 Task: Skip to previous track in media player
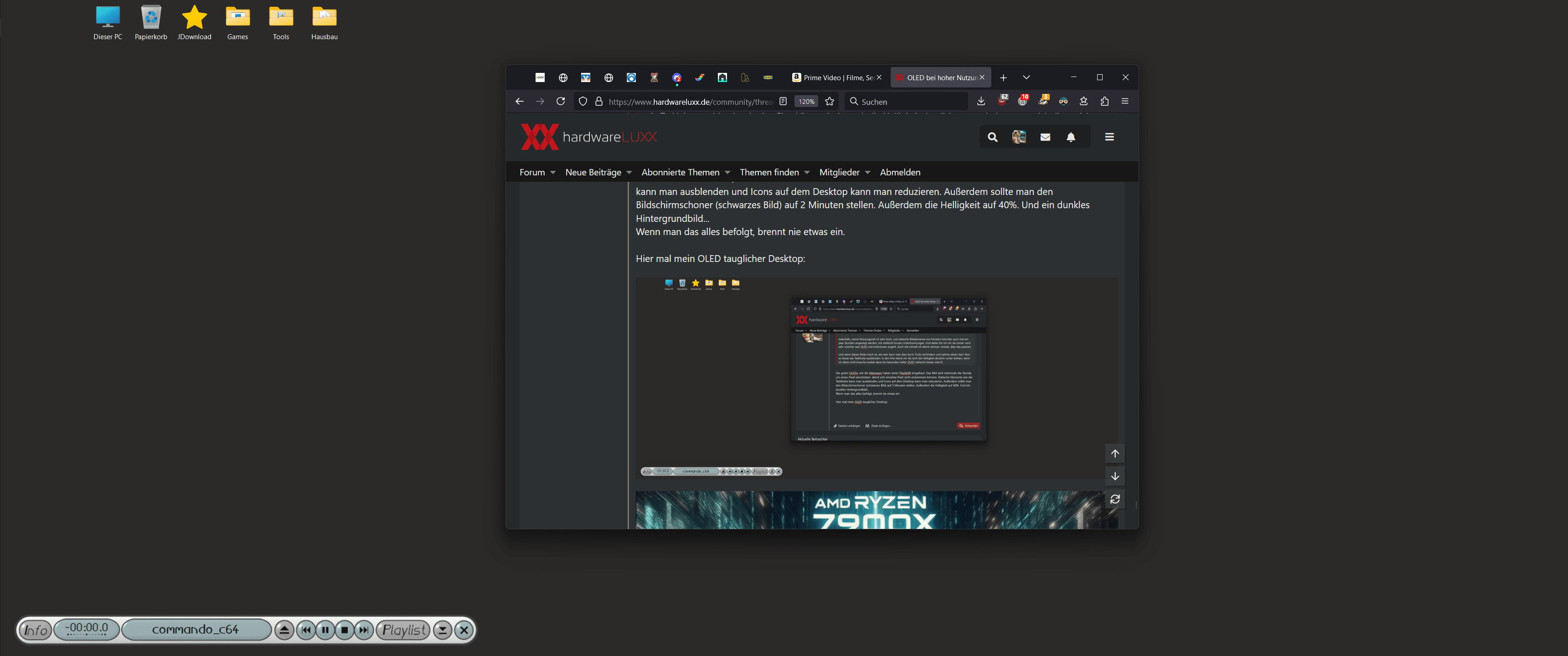coord(305,630)
